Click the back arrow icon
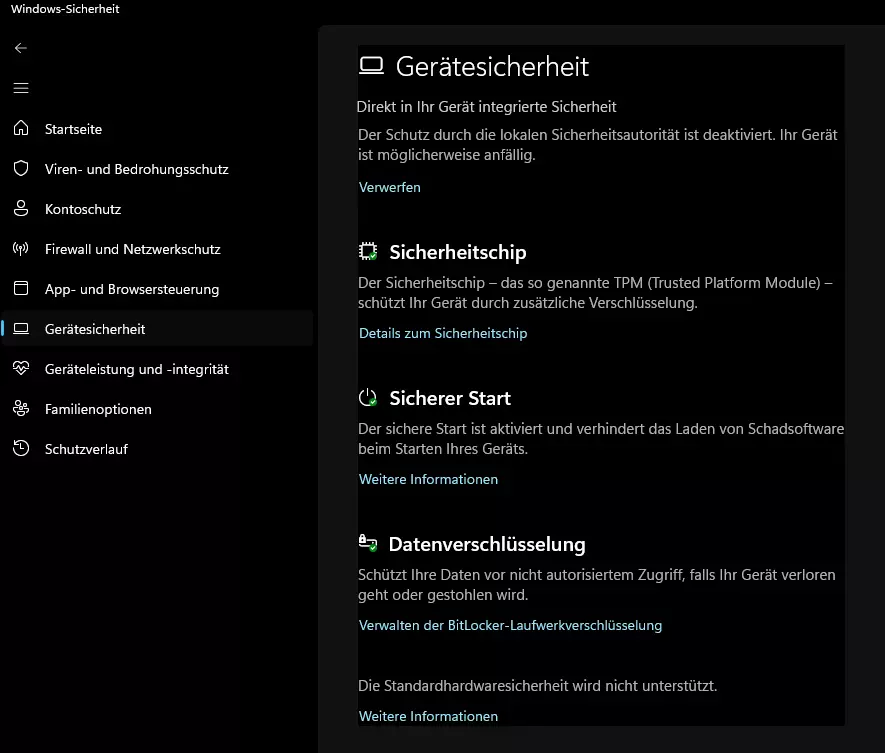Screen dimensions: 885x753 [21, 48]
